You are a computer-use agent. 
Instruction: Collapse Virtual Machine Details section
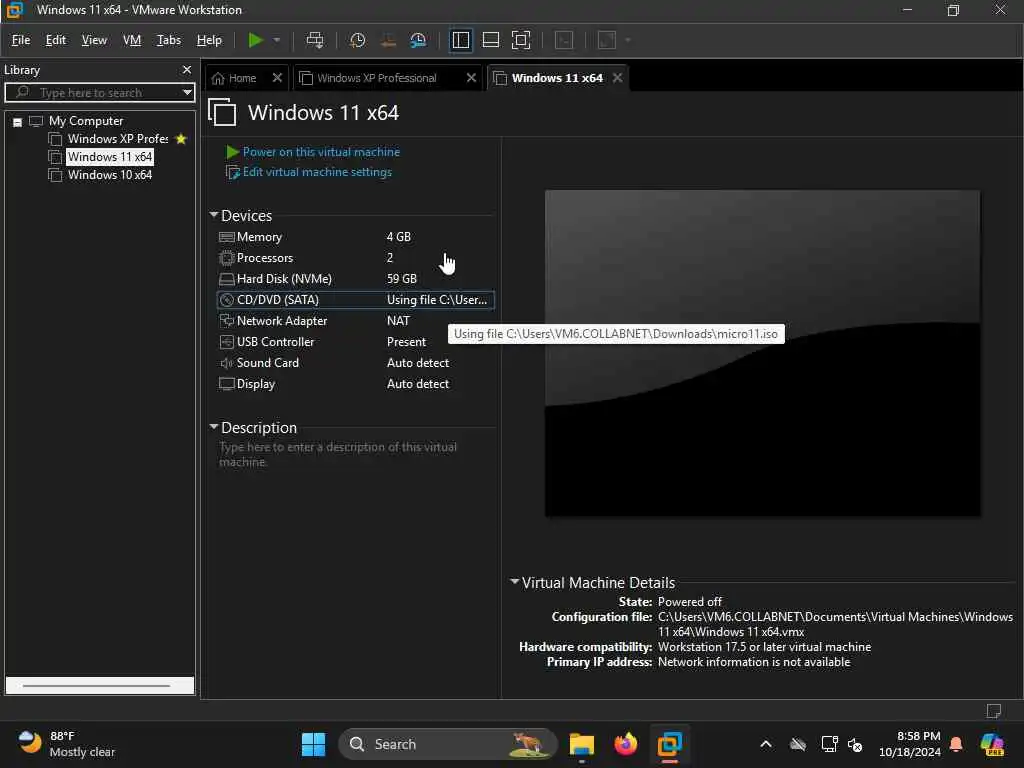click(515, 581)
